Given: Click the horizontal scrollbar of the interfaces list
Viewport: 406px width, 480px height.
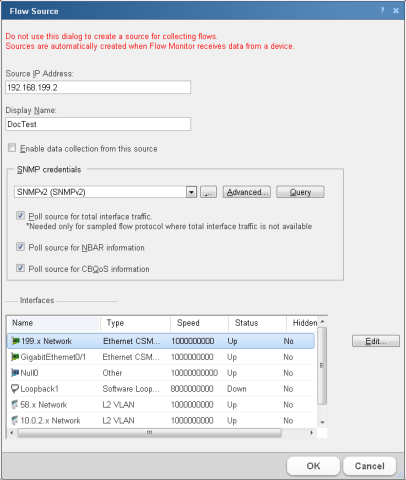Looking at the screenshot, I should click(150, 433).
